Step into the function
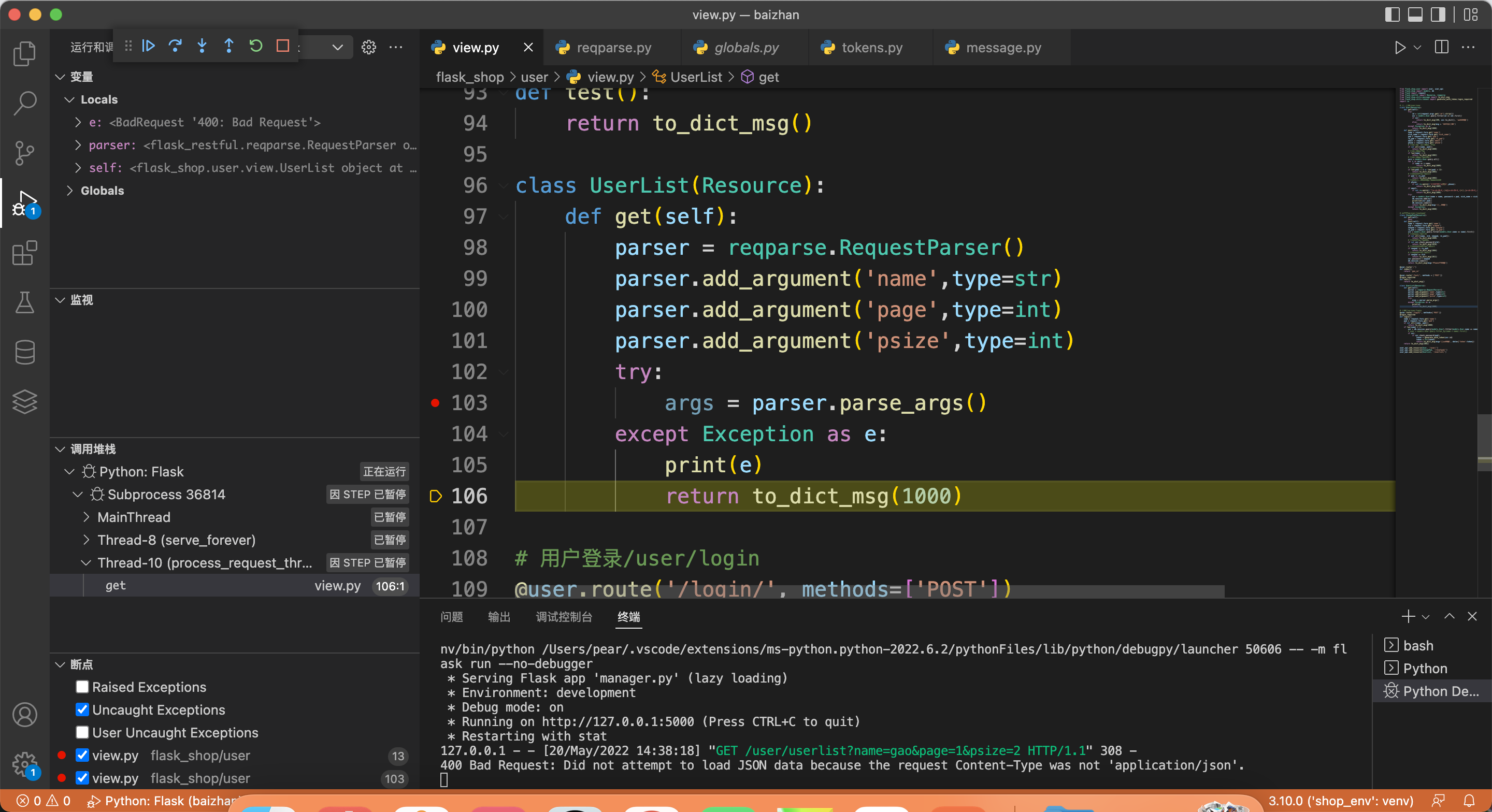Viewport: 1492px width, 812px height. (202, 46)
